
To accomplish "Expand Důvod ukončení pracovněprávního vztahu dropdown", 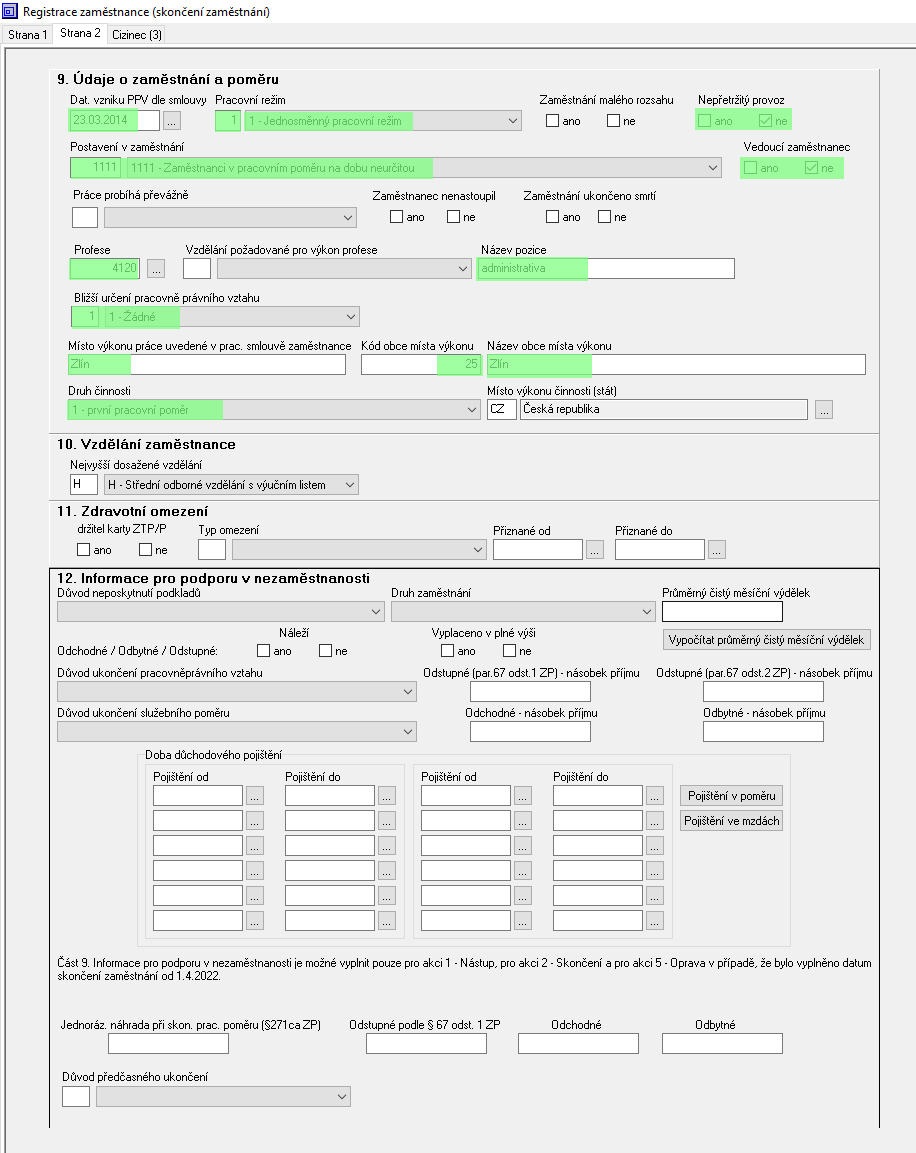I will pos(407,691).
